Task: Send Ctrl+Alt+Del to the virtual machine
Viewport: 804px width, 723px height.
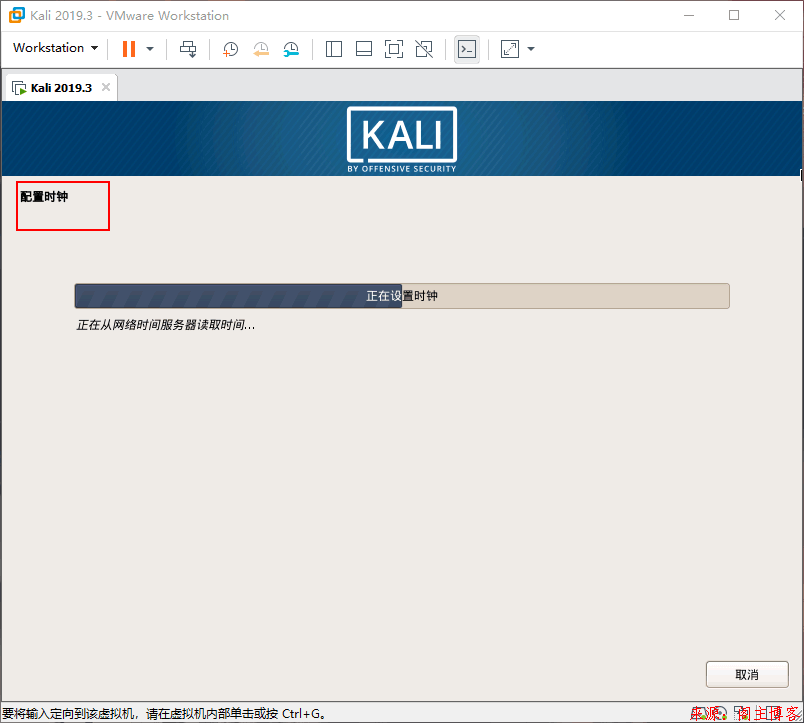Action: pyautogui.click(x=188, y=49)
